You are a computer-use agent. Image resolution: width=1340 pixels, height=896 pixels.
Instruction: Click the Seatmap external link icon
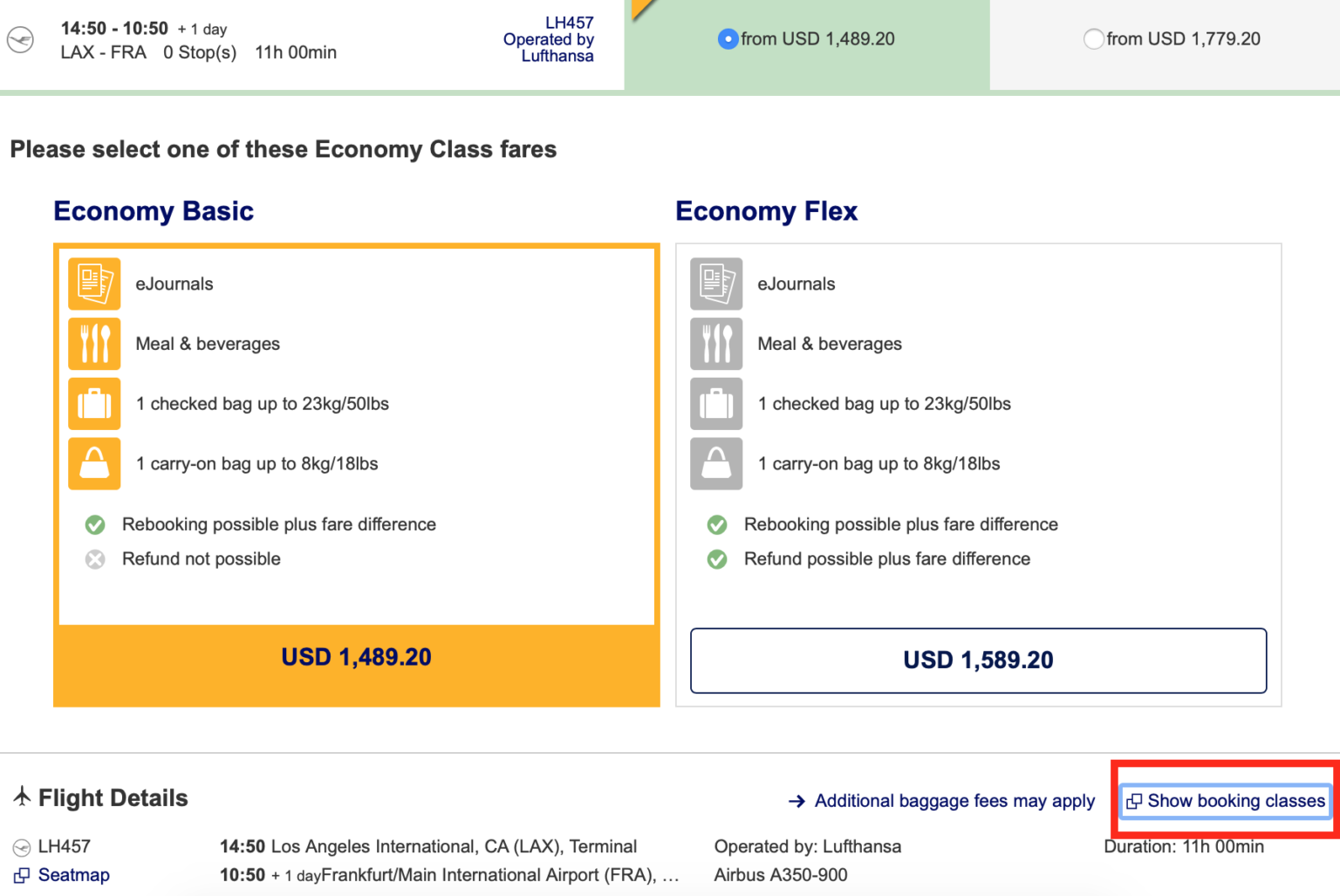[22, 875]
